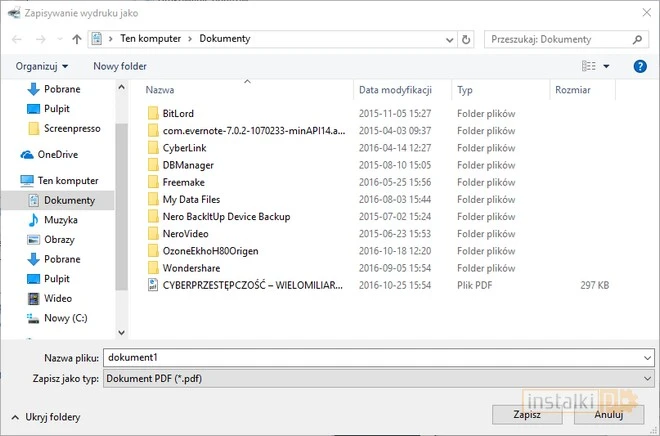Open the view options dropdown arrow
The image size is (660, 436).
[606, 66]
